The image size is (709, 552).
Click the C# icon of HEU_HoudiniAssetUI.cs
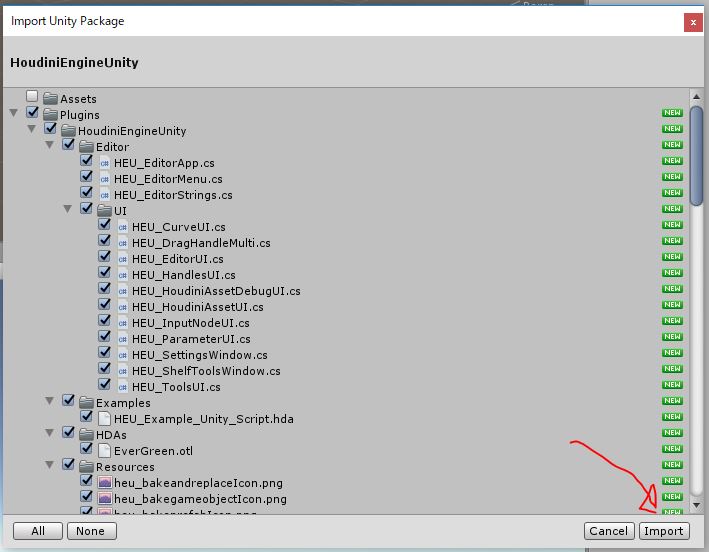coord(123,307)
